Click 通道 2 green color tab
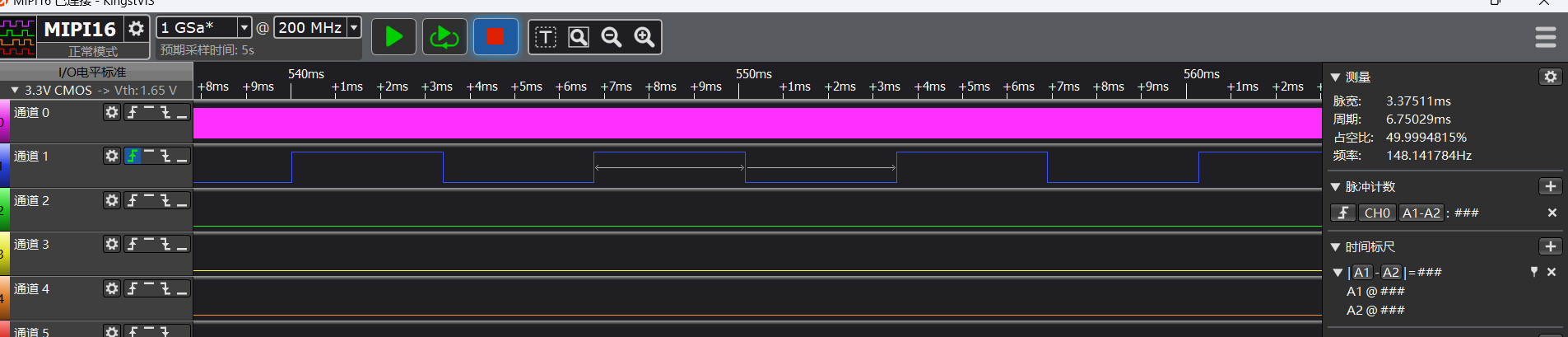1568x337 pixels. [4, 209]
